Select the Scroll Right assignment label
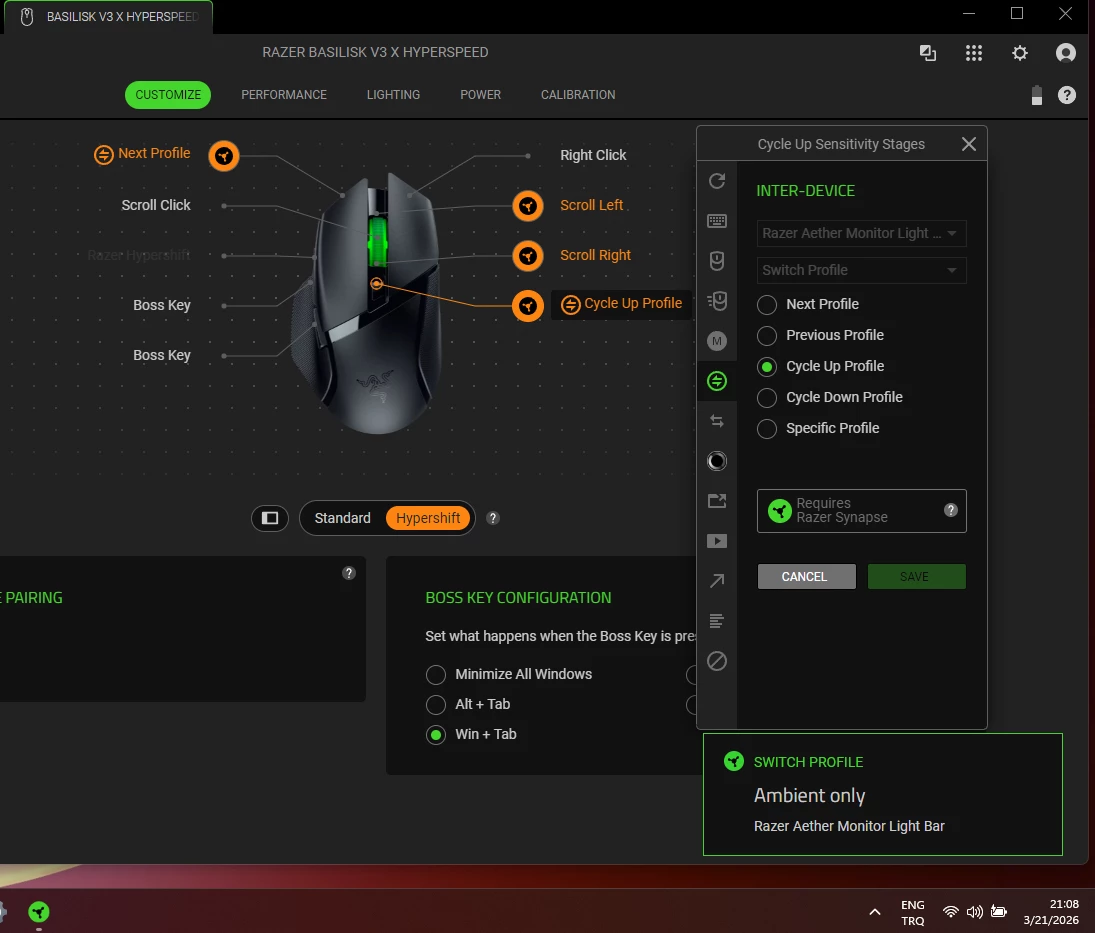This screenshot has width=1095, height=933. (595, 256)
